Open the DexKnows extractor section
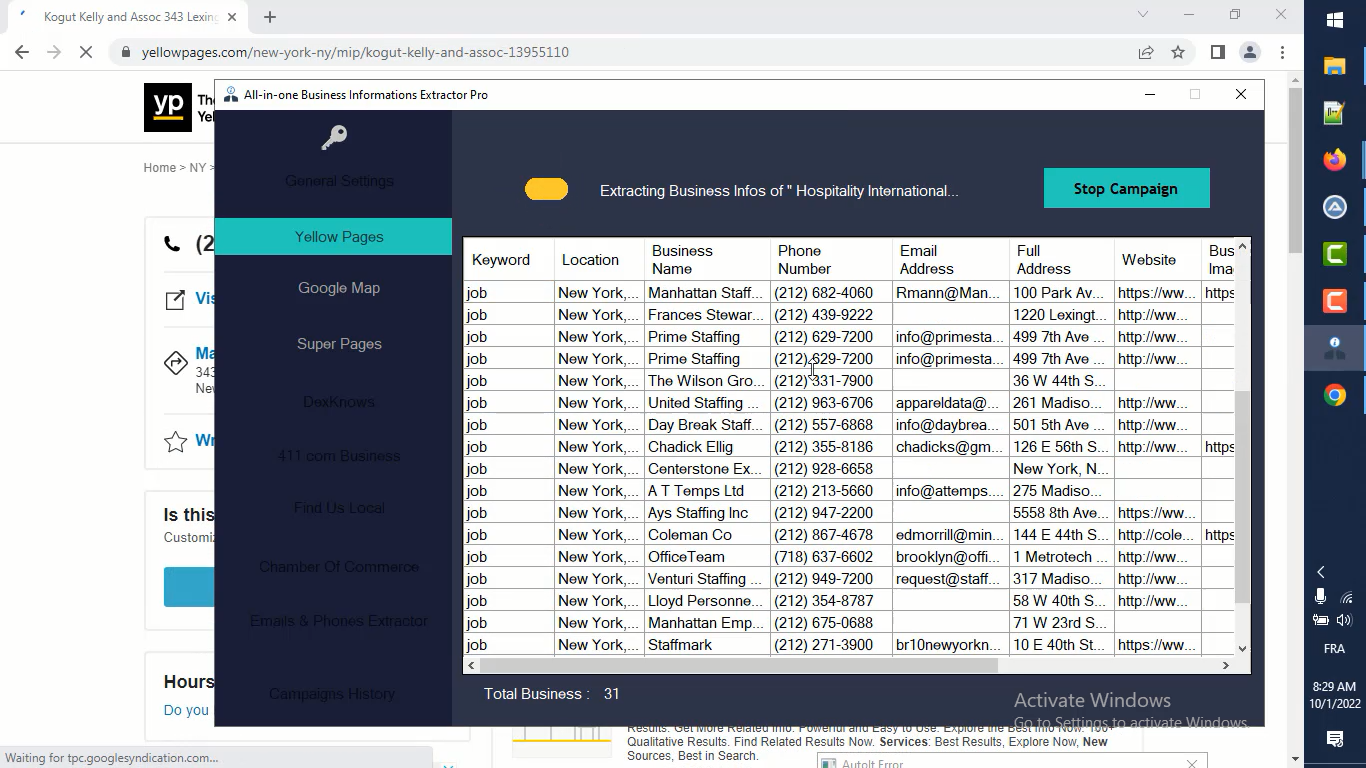This screenshot has width=1366, height=768. point(339,401)
